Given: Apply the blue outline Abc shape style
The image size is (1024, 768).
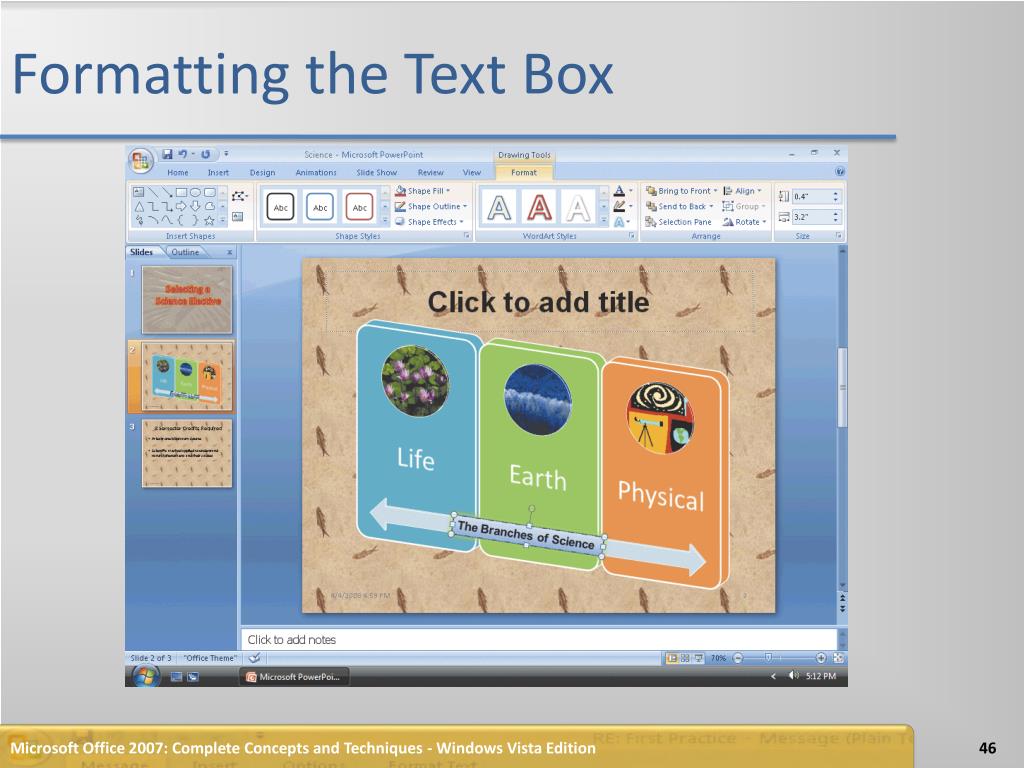Looking at the screenshot, I should (x=320, y=207).
